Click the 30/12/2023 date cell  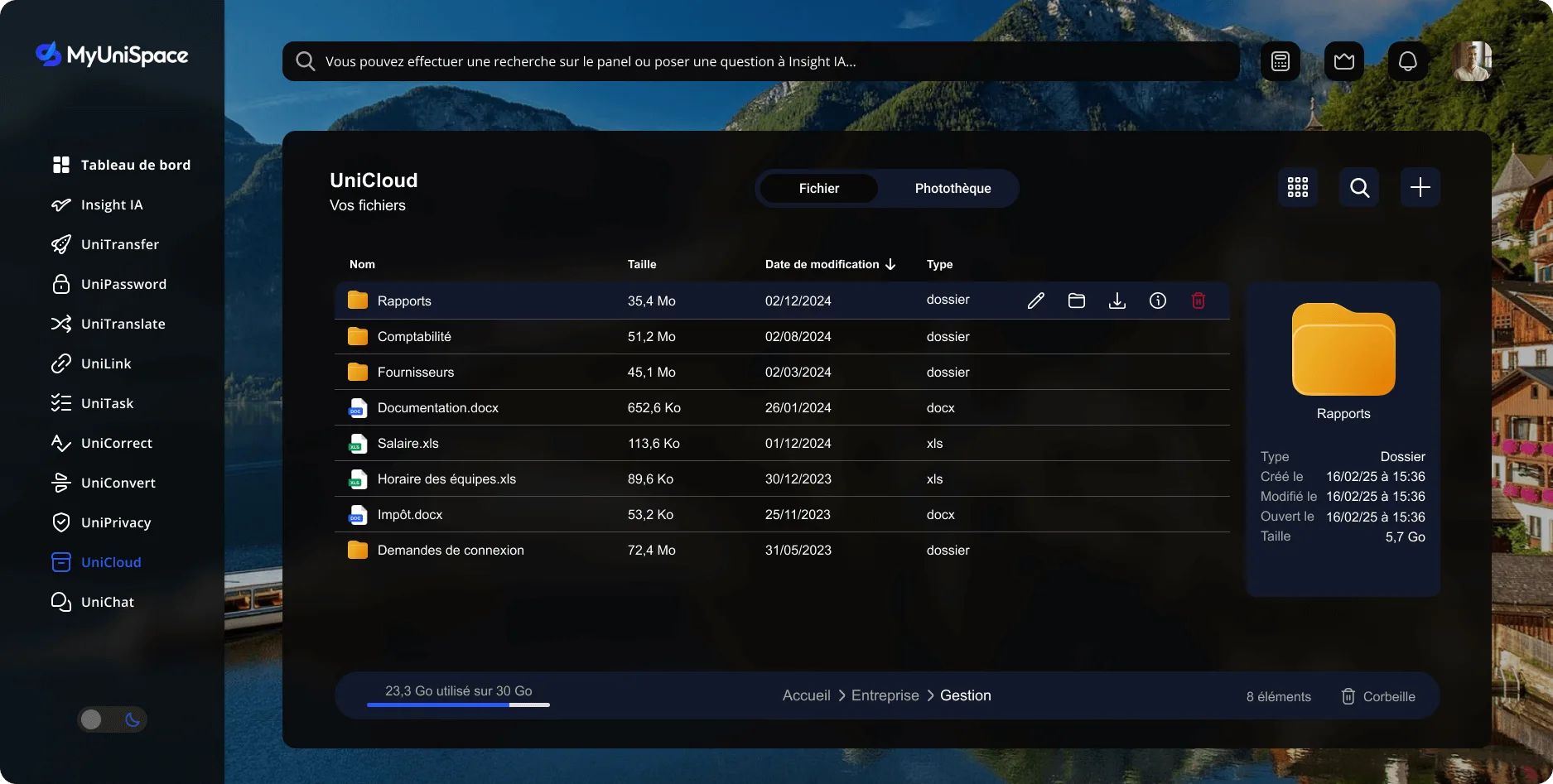point(798,479)
